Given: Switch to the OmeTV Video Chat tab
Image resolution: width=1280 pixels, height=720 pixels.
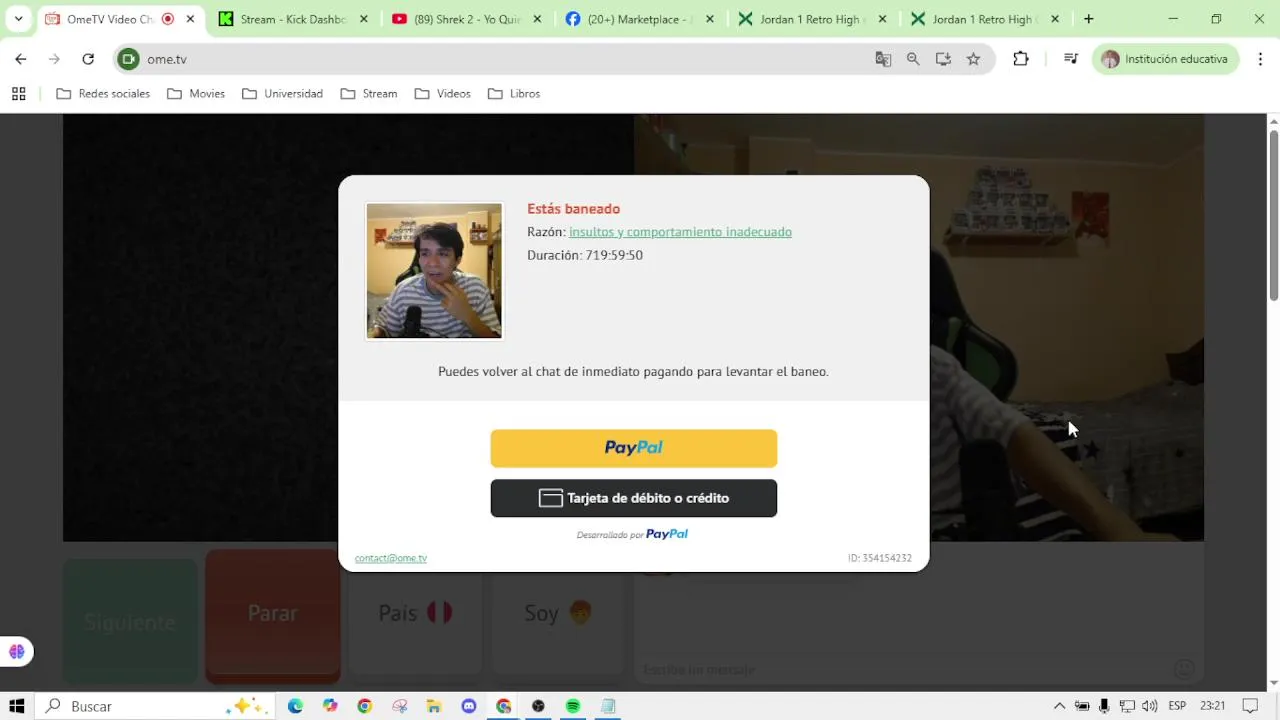Looking at the screenshot, I should pos(110,19).
